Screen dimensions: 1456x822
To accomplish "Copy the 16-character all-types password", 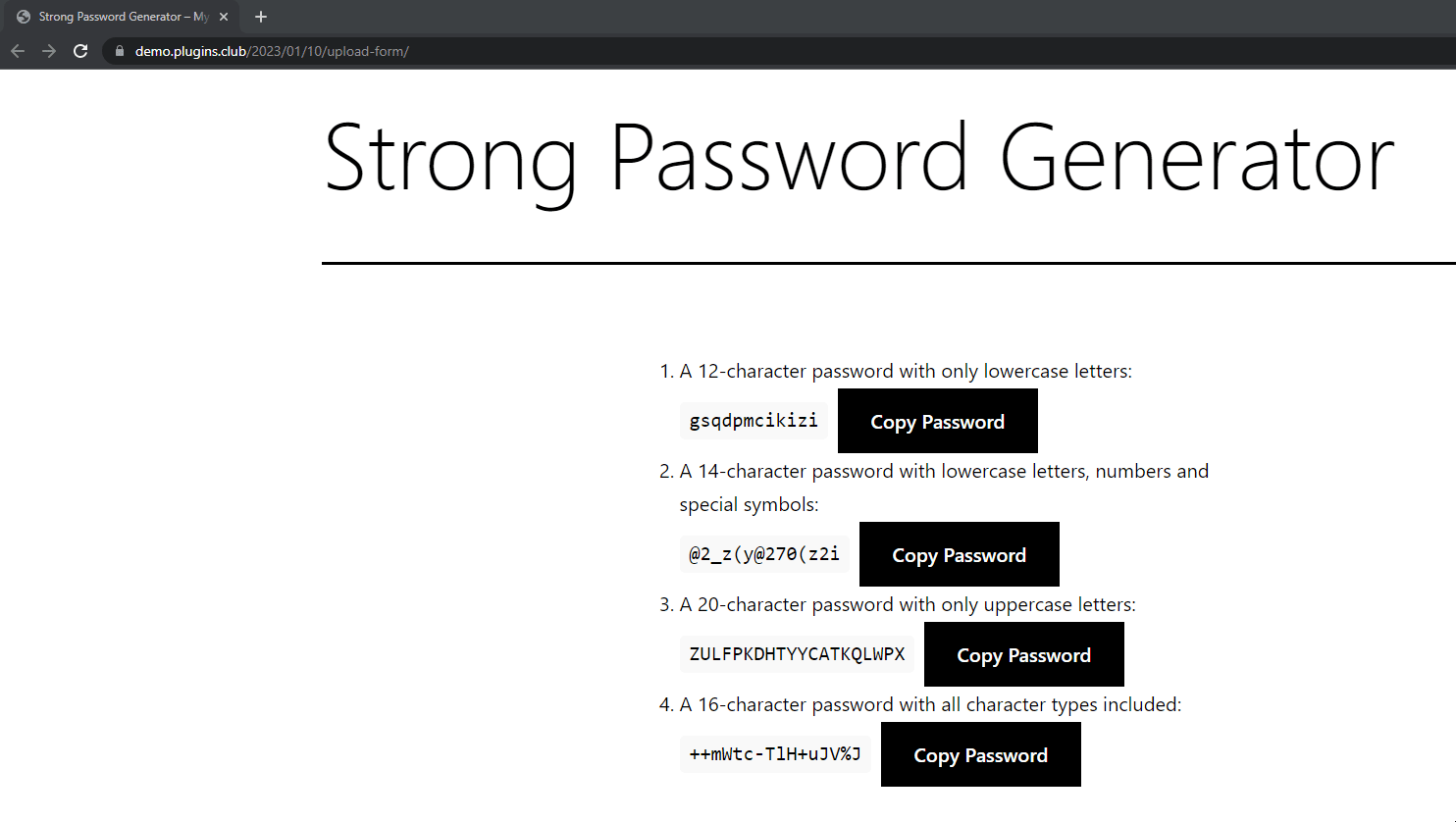I will (x=980, y=755).
